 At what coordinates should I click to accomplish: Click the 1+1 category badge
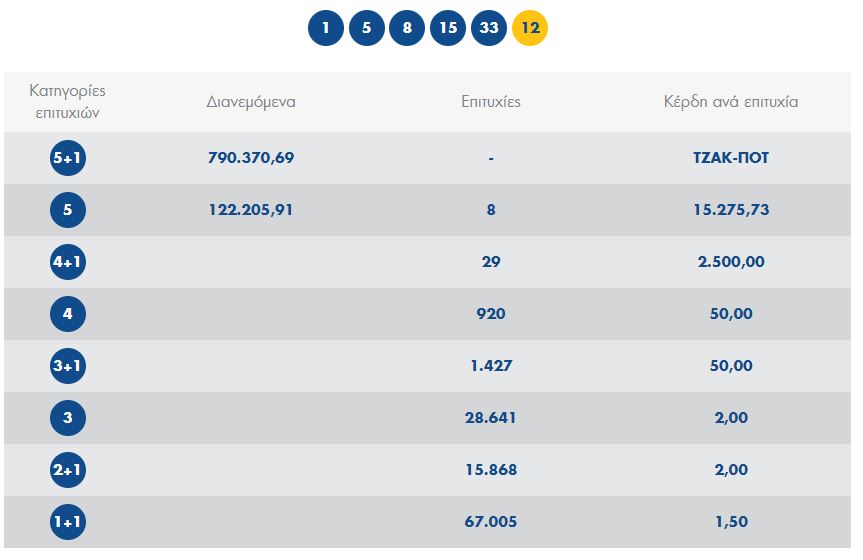[68, 522]
